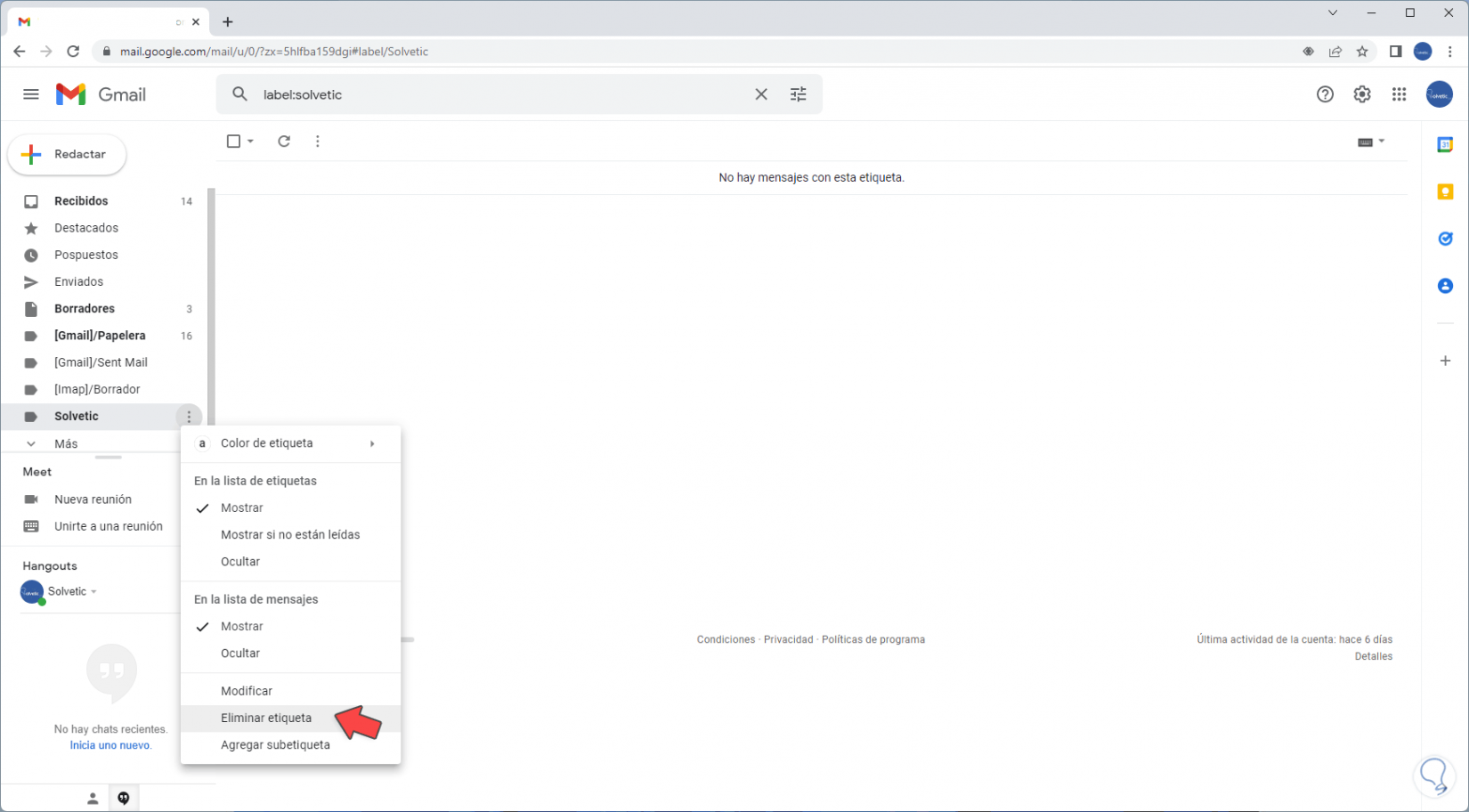Select Modificar from the label menu
Image resolution: width=1469 pixels, height=812 pixels.
pos(290,691)
